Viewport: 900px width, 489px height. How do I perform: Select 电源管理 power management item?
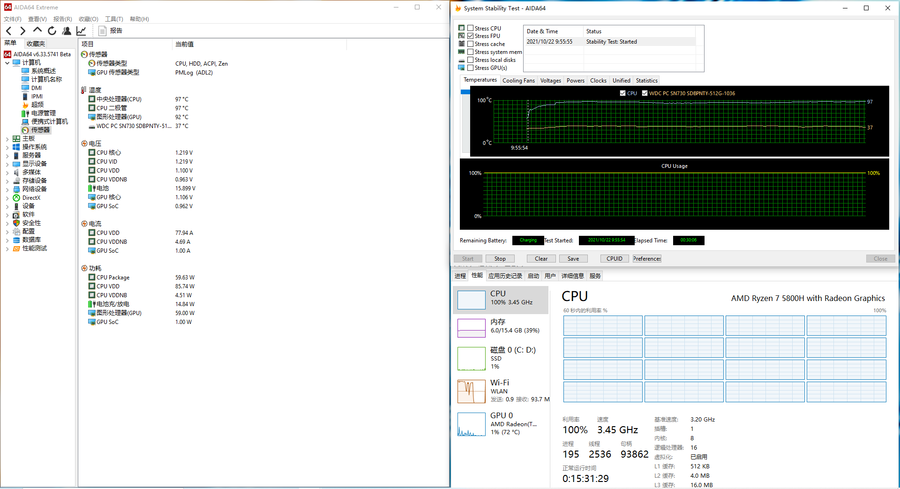coord(38,113)
